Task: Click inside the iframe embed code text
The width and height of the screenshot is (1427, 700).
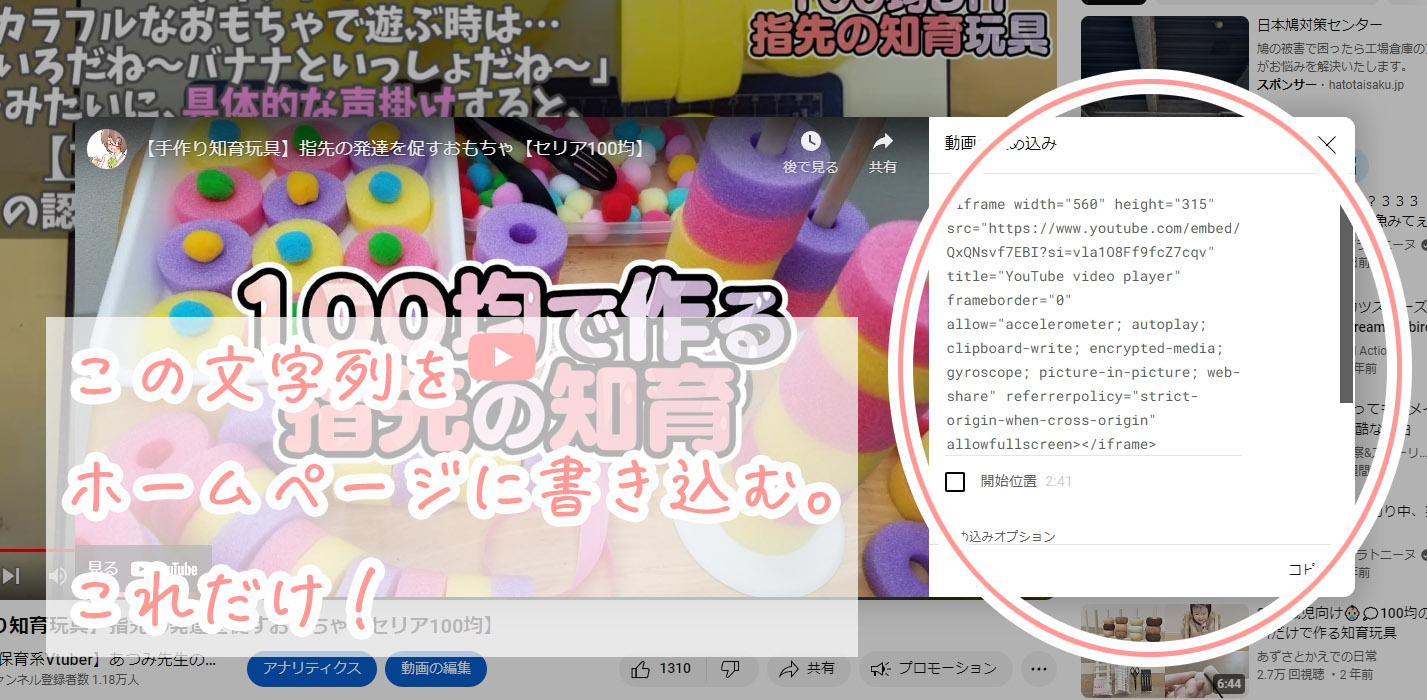Action: coord(1093,324)
